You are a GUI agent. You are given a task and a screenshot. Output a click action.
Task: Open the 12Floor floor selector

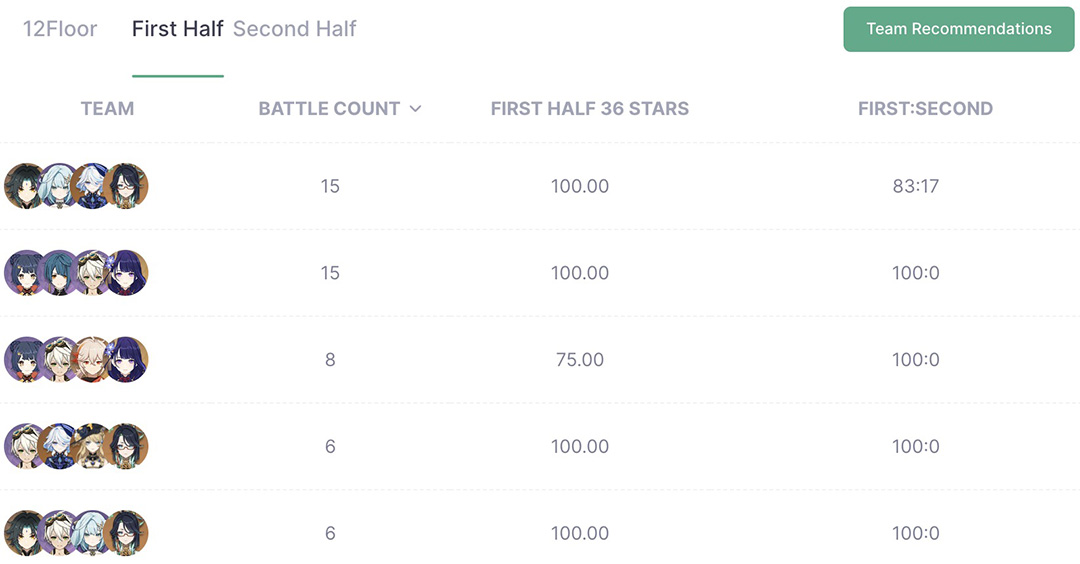[60, 29]
